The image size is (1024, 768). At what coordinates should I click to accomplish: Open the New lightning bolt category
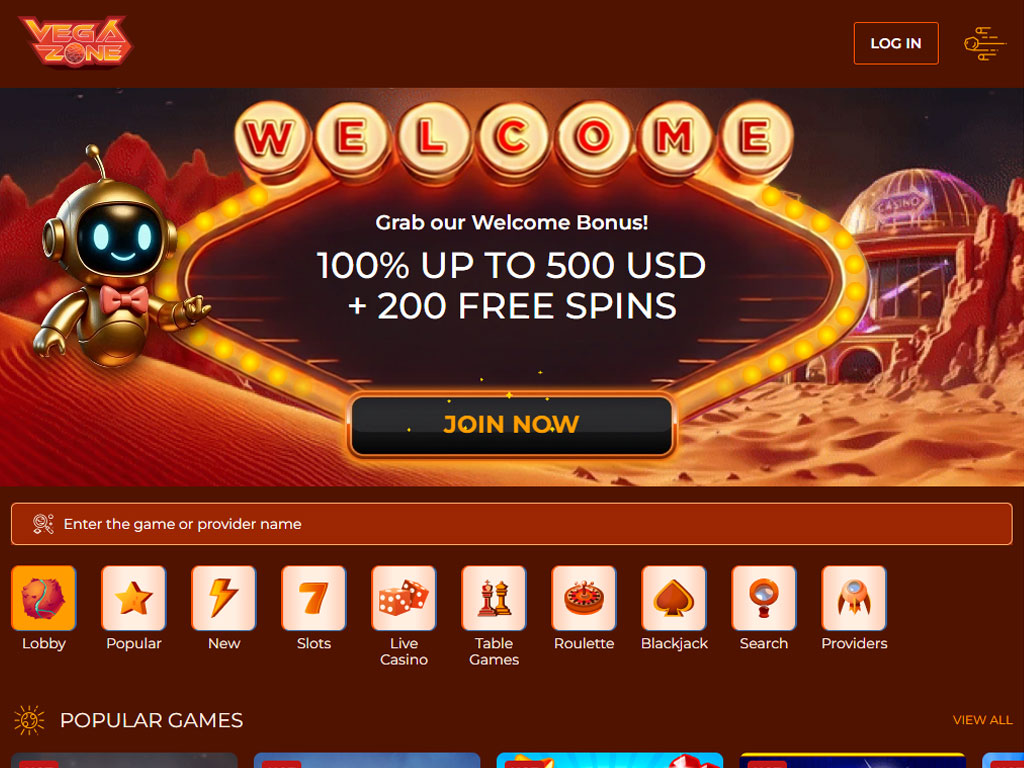(x=224, y=598)
